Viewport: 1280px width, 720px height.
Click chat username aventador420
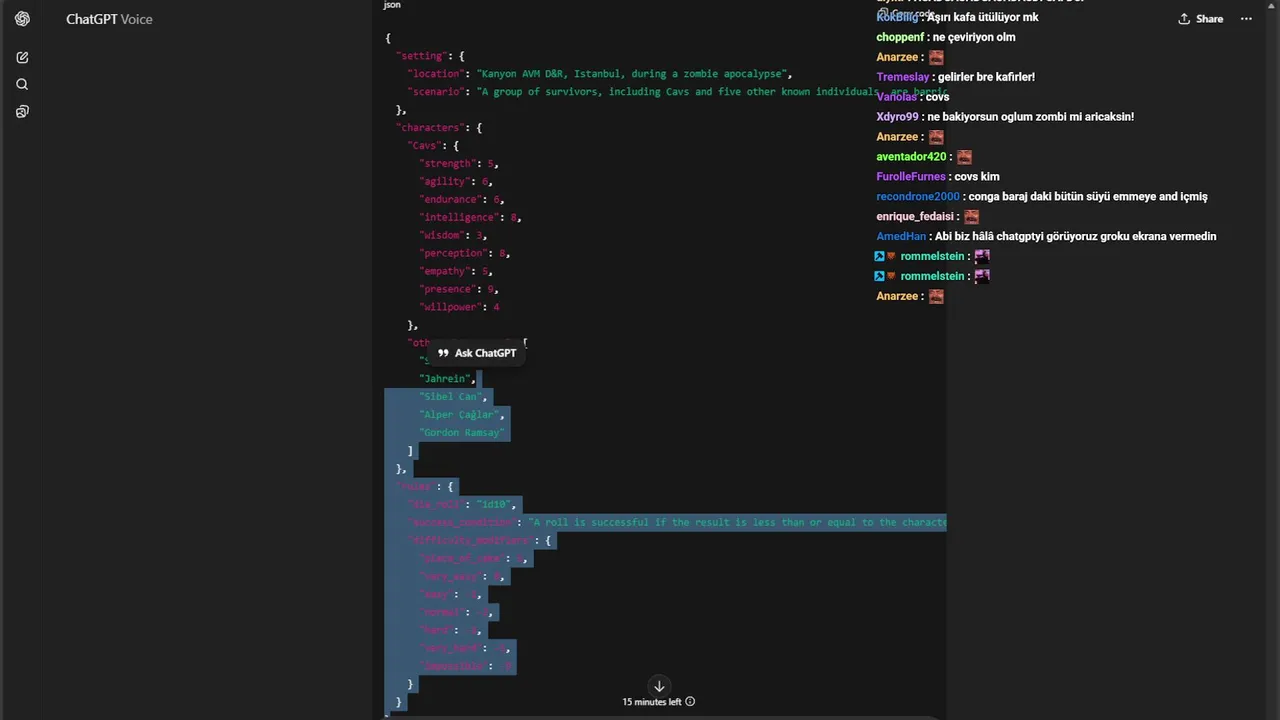point(911,157)
